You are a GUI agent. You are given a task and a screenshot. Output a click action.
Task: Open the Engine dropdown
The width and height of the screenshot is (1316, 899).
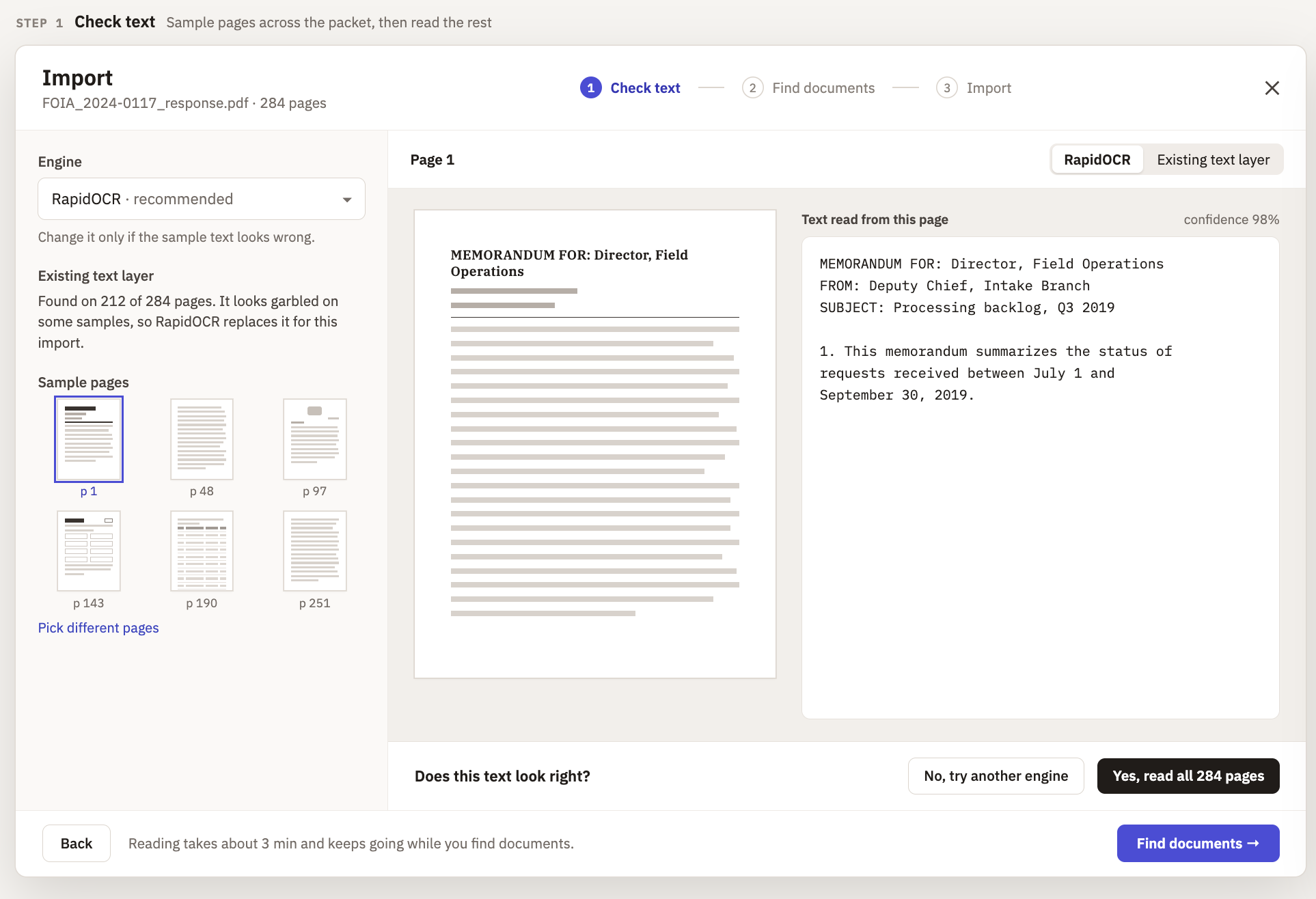(x=202, y=199)
